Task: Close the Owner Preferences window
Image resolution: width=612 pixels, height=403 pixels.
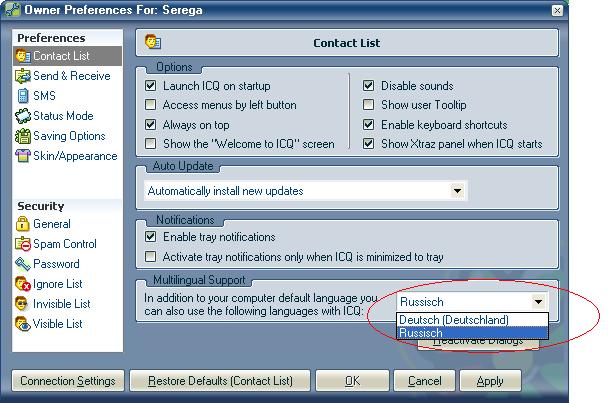Action: tap(557, 11)
